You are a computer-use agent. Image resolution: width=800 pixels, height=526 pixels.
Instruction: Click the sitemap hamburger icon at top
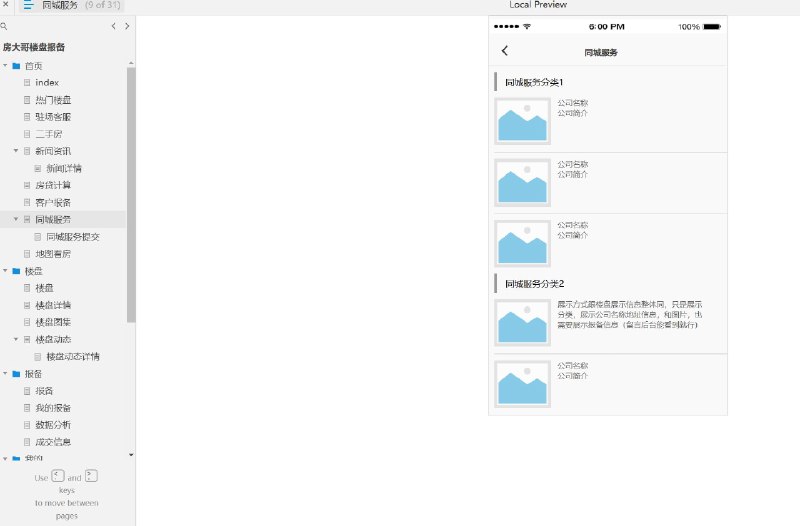point(28,5)
